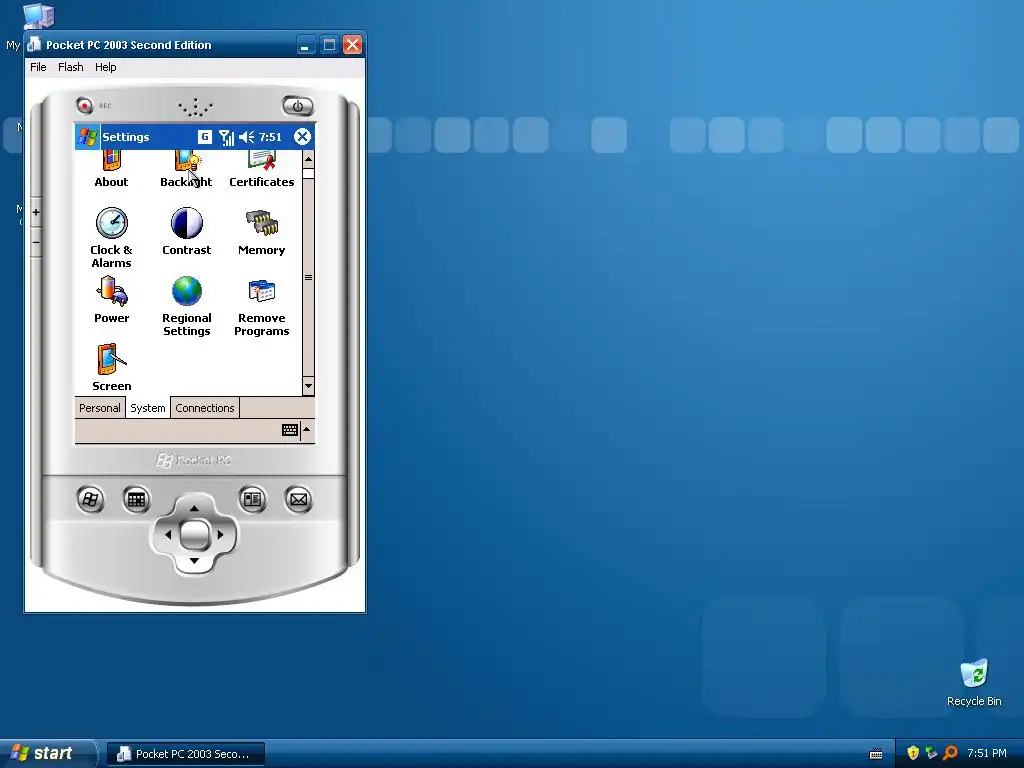Click the emulator window title bar icon
1024x768 pixels.
tap(34, 44)
